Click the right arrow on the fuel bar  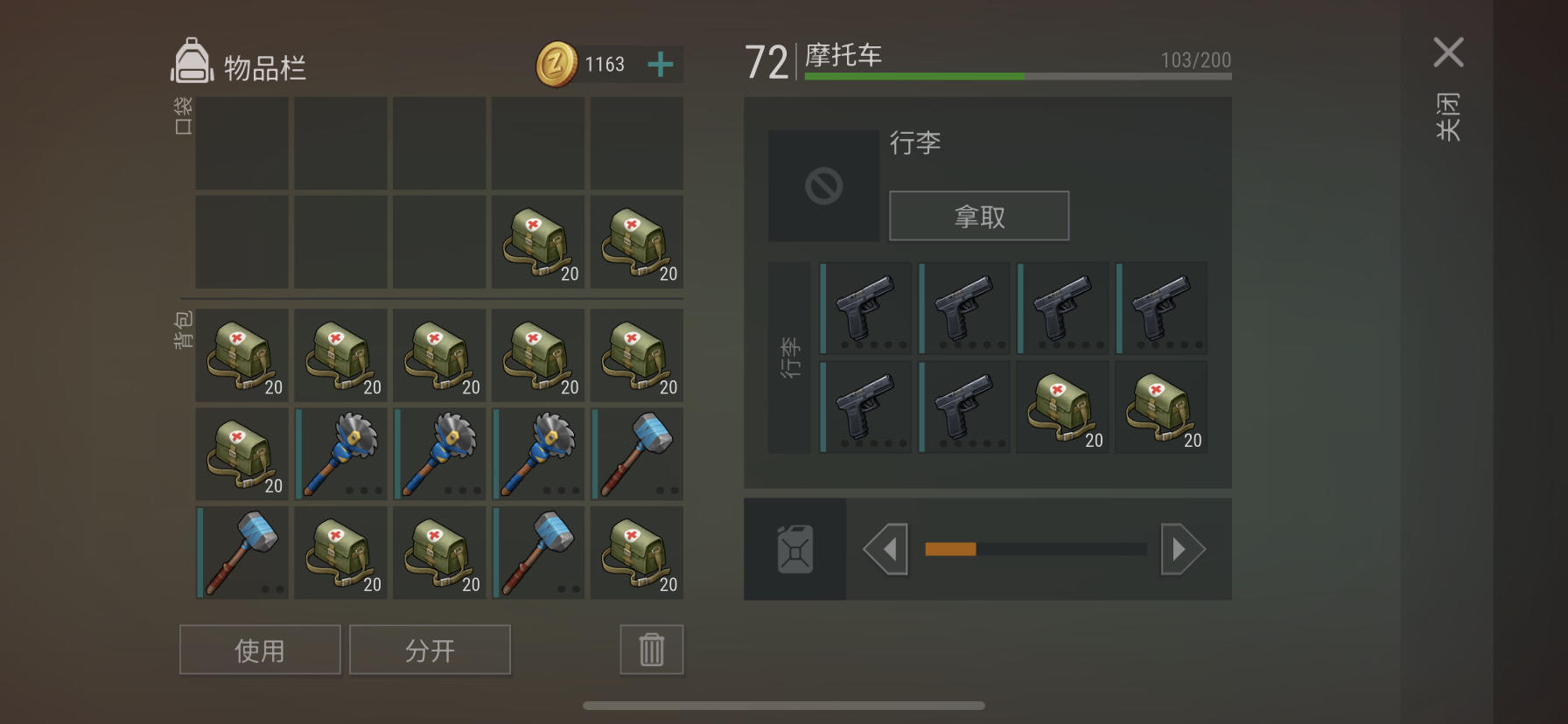[x=1183, y=549]
